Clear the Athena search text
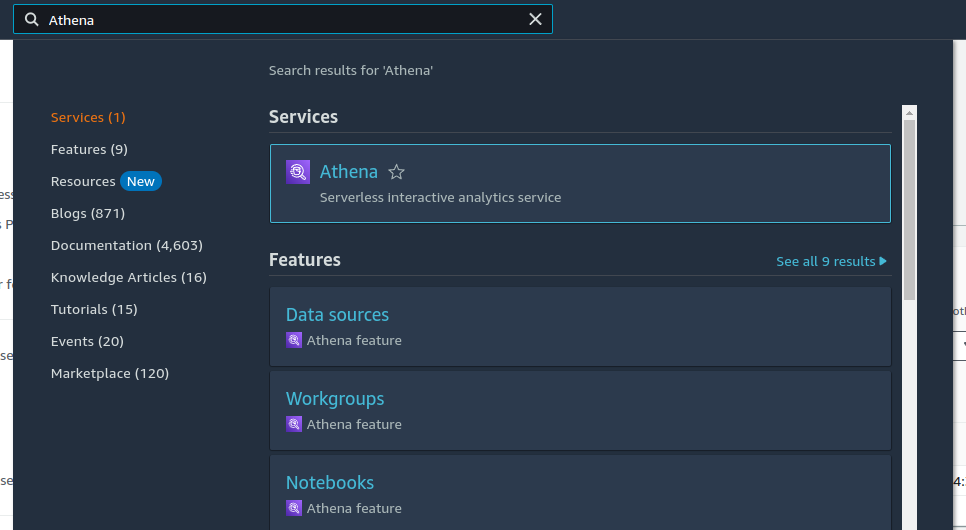Viewport: 966px width, 530px height. pos(535,19)
